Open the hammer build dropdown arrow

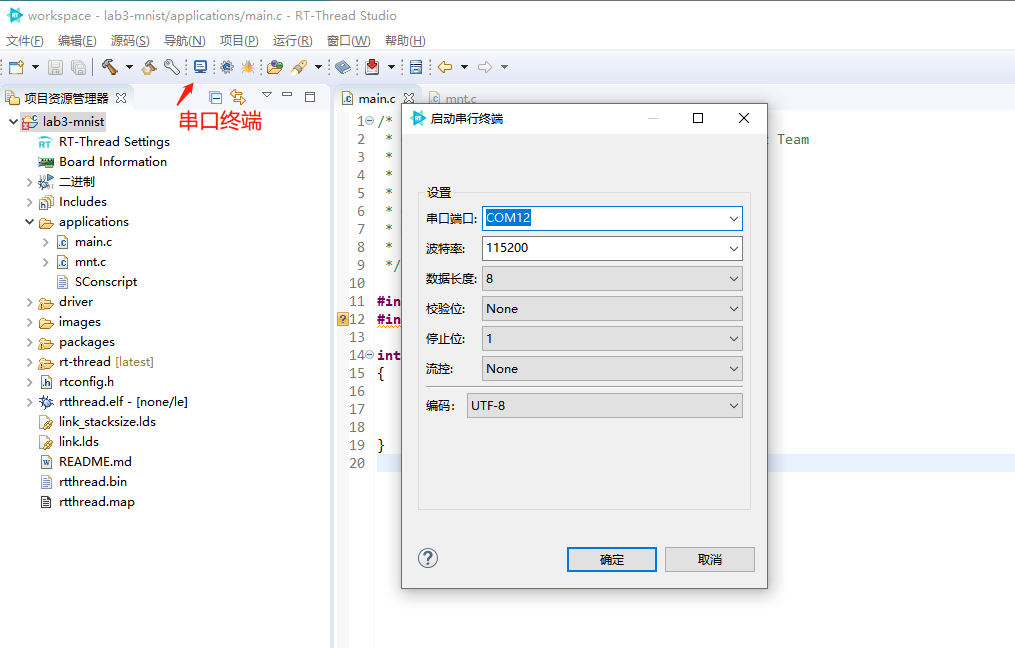(129, 67)
